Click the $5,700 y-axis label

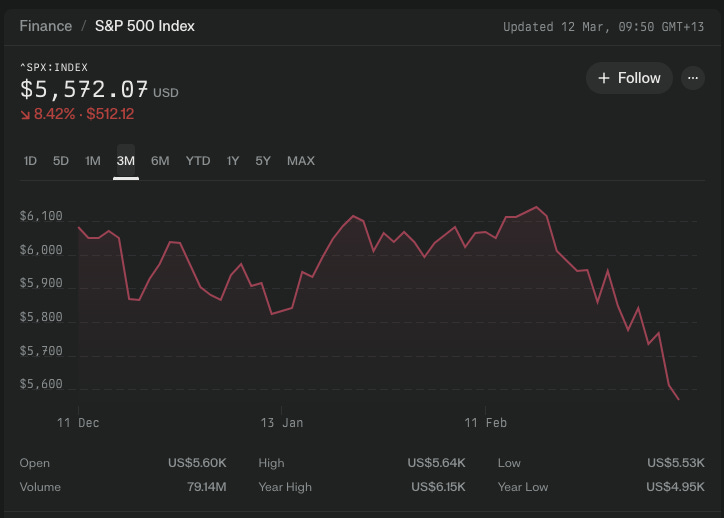[41, 351]
